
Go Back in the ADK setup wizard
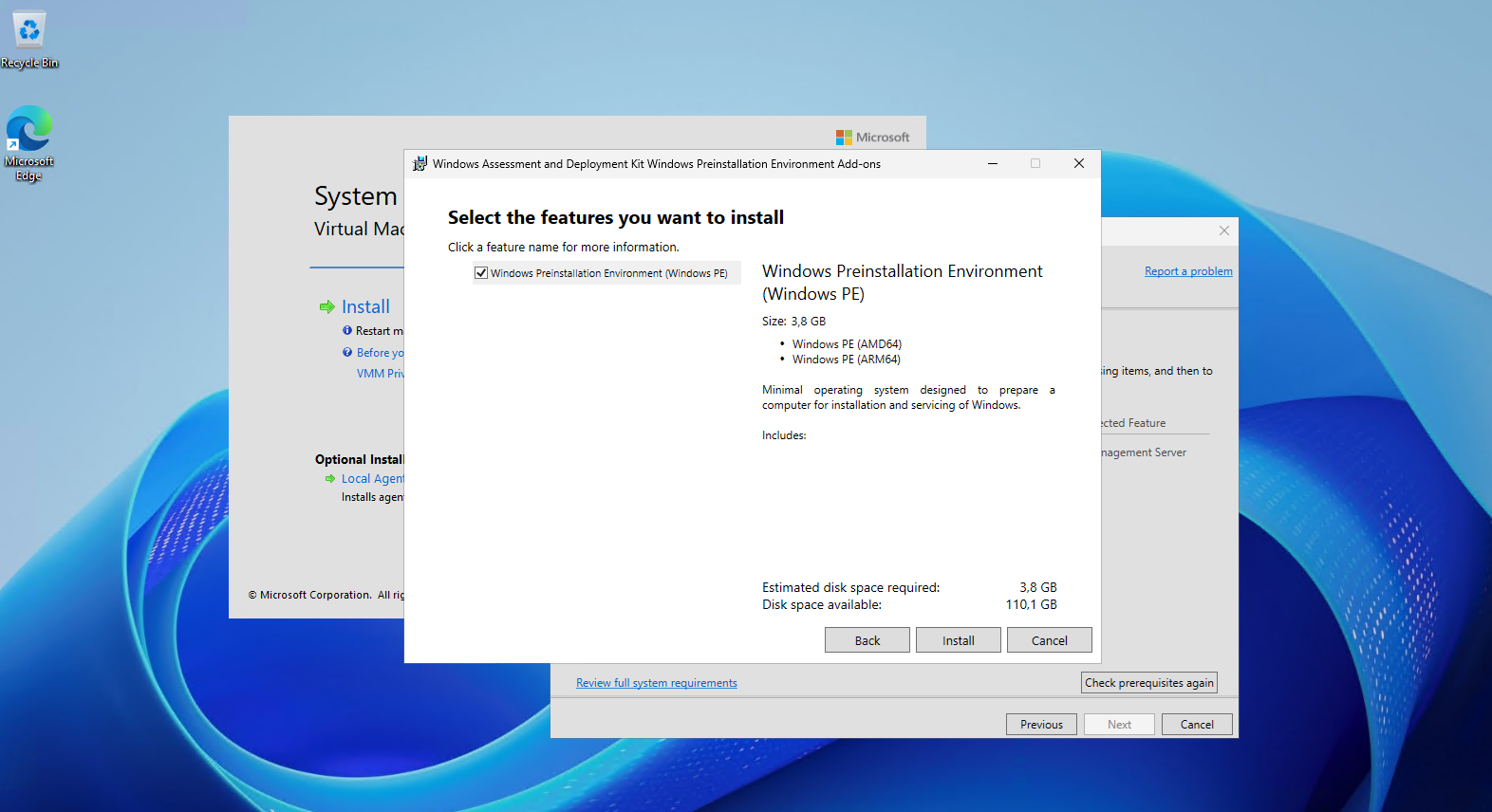[867, 640]
